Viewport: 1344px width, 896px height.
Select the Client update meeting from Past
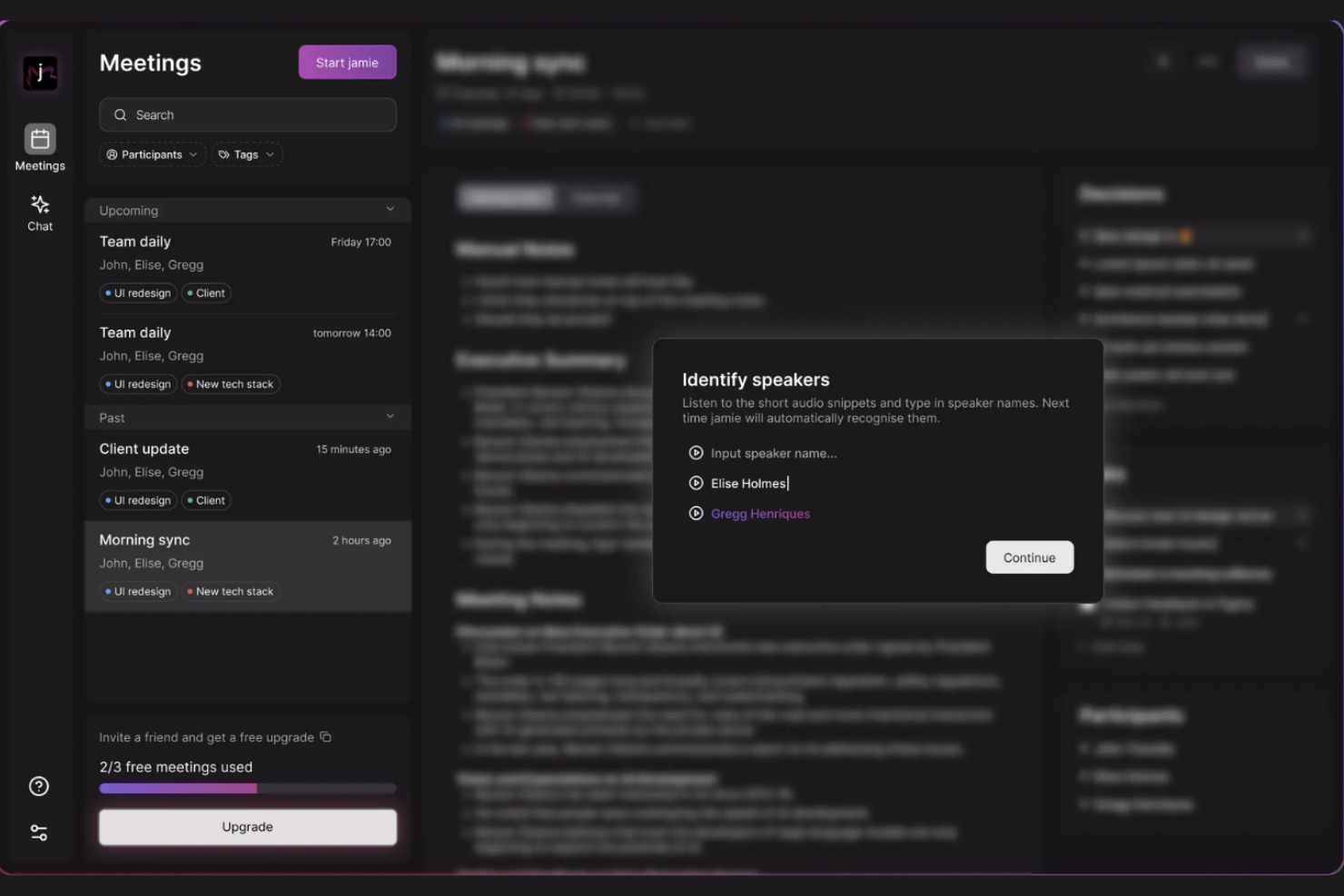245,473
